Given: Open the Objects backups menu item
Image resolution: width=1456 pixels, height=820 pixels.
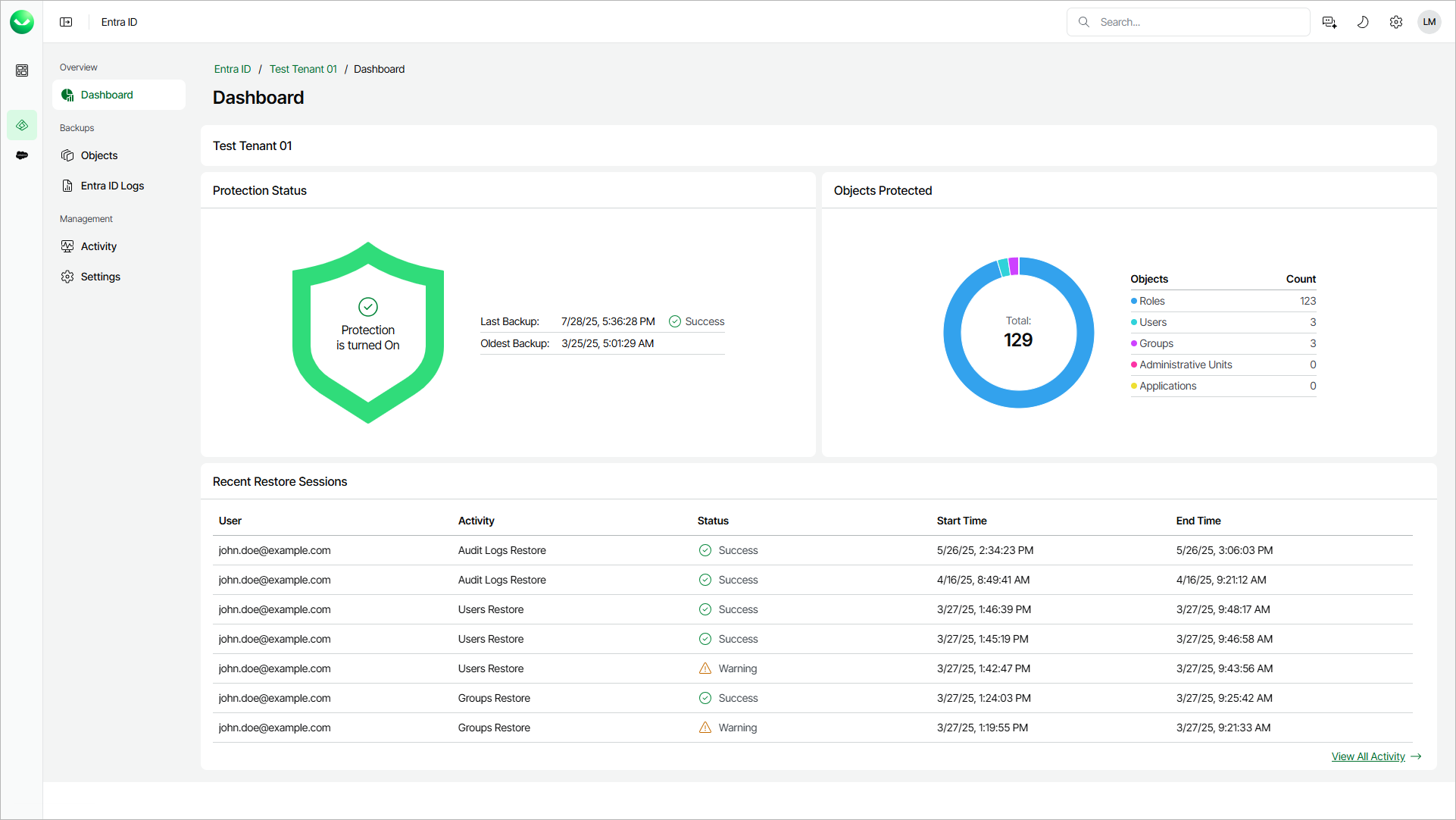Looking at the screenshot, I should click(x=99, y=155).
